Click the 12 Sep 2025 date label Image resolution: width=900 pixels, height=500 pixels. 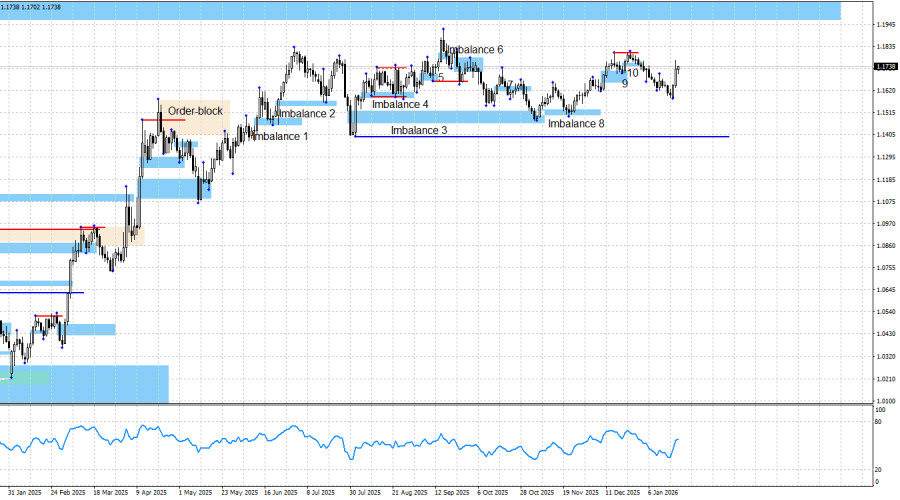click(x=452, y=493)
